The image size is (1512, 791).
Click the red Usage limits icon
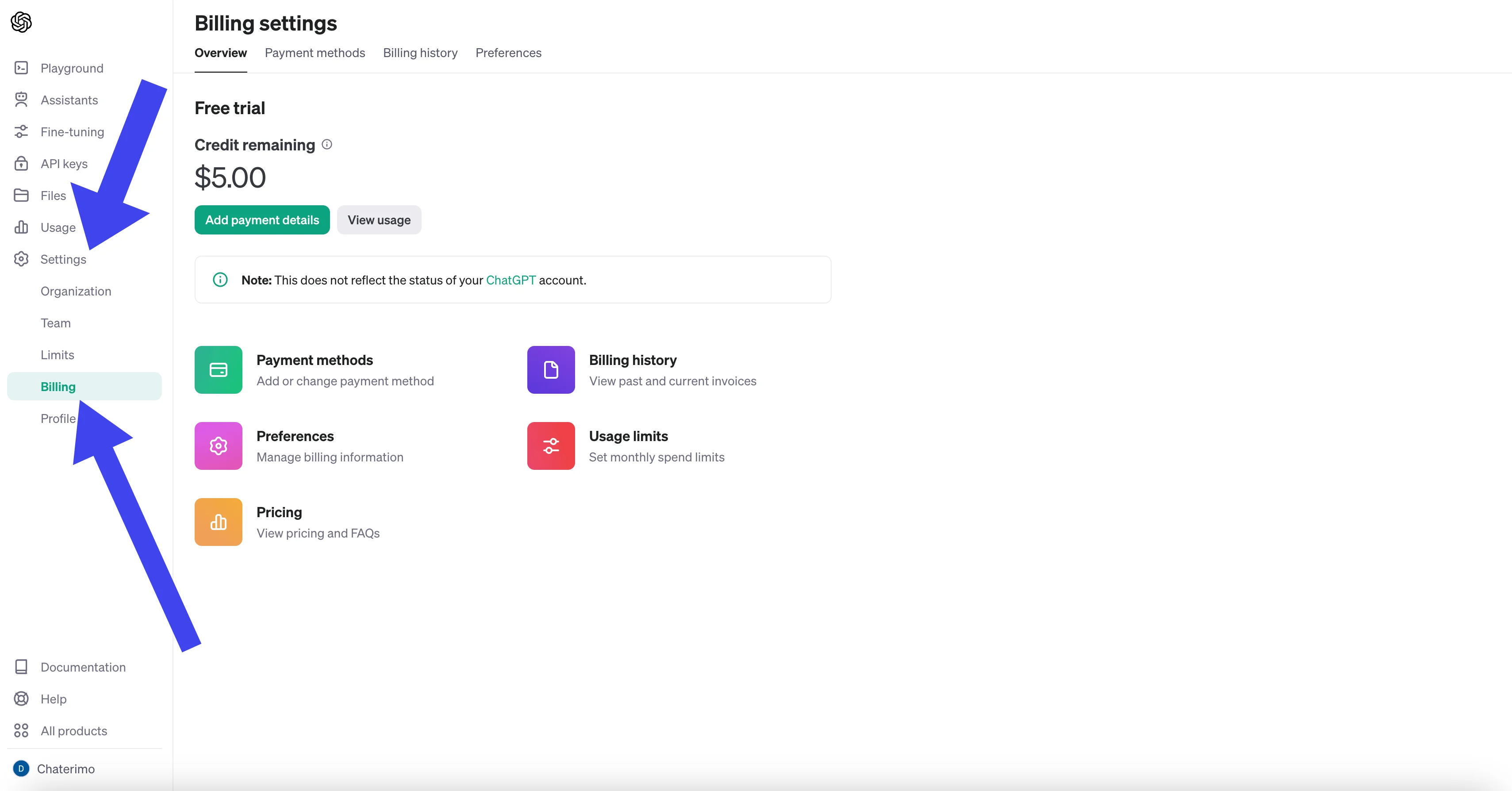click(x=551, y=446)
